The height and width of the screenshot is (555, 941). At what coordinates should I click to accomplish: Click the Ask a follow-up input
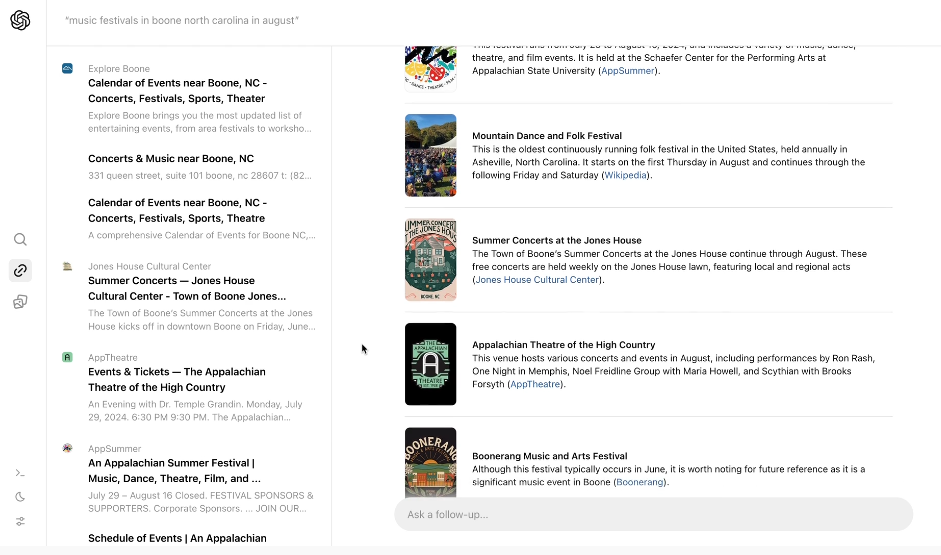tap(653, 514)
